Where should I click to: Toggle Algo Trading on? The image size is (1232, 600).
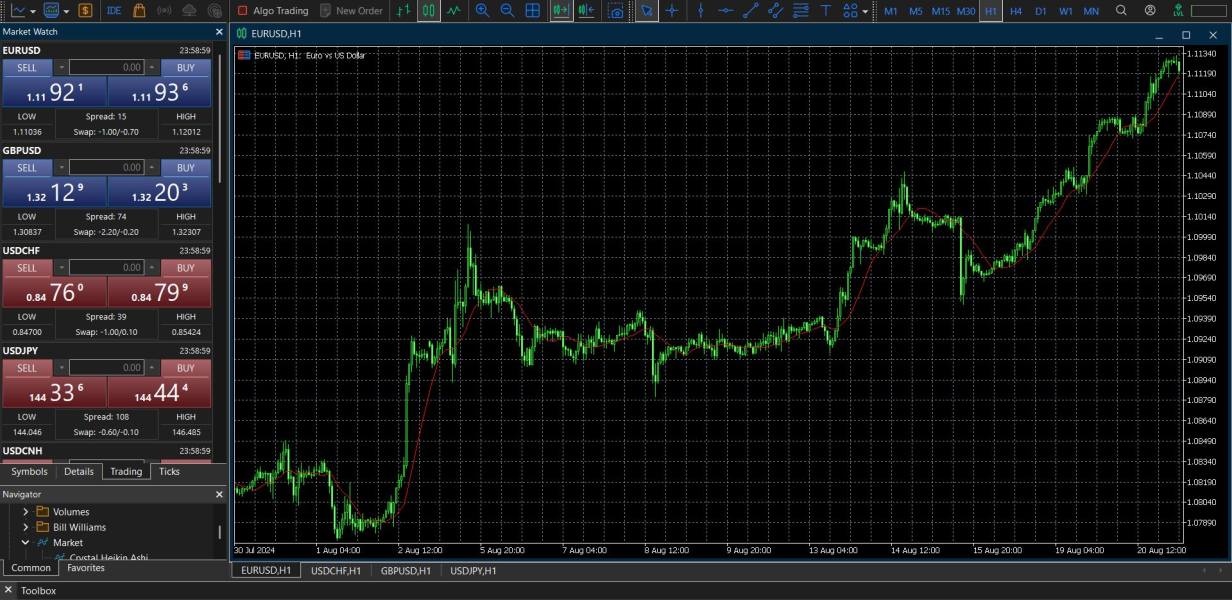tap(272, 11)
